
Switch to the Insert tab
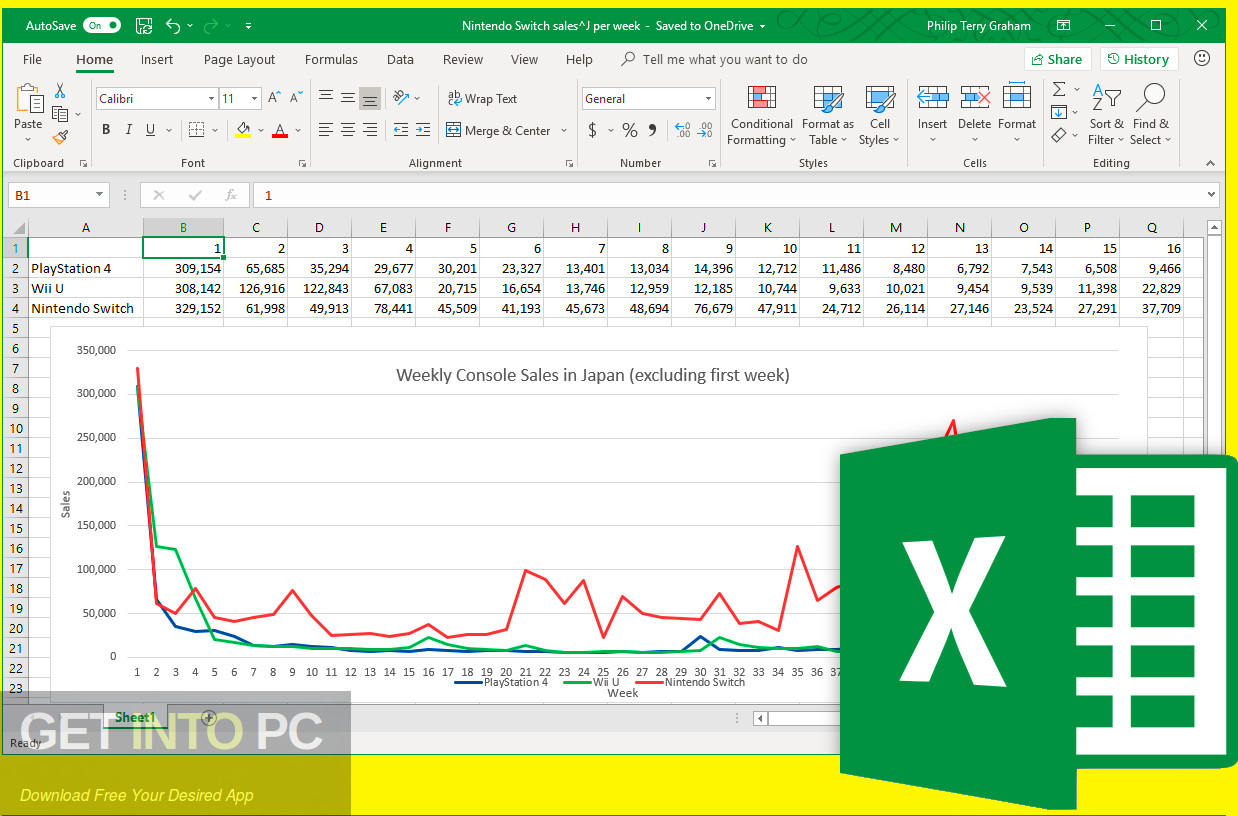point(157,59)
